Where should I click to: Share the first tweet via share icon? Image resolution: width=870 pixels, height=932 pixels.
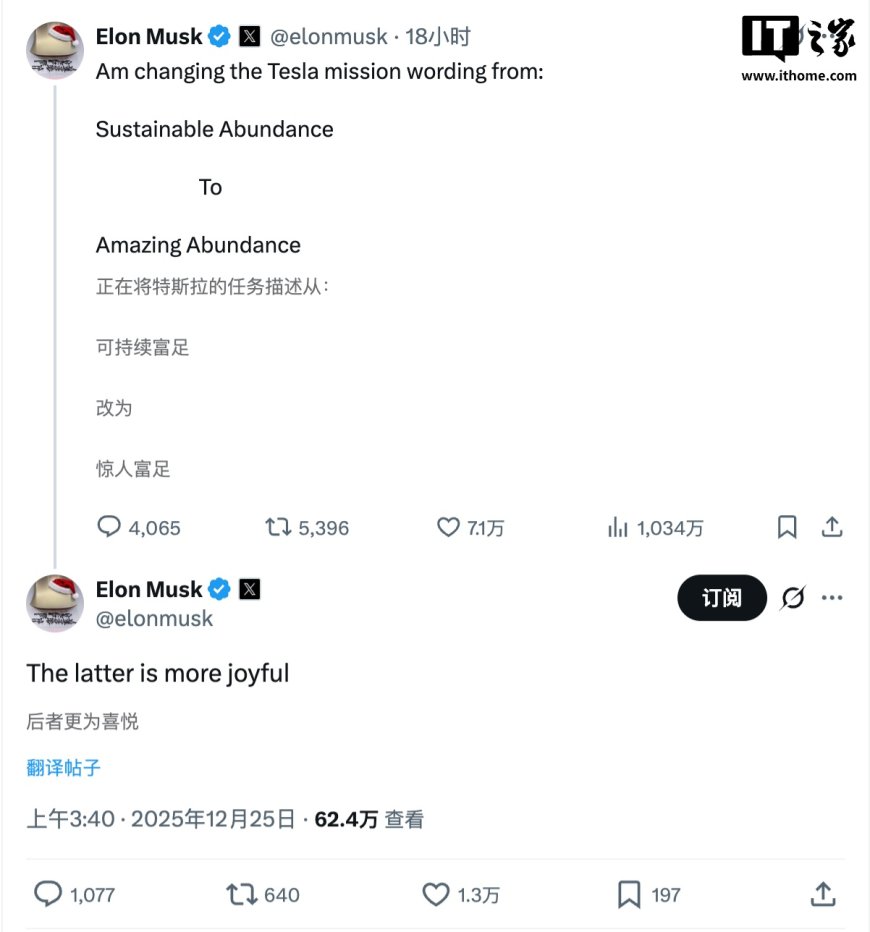[x=833, y=527]
